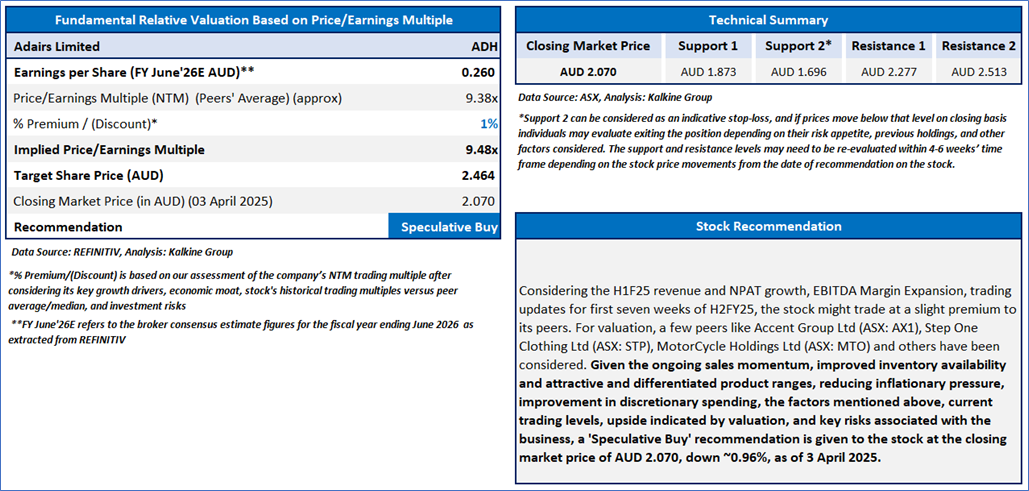Image resolution: width=1029 pixels, height=491 pixels.
Task: Click the Speculative Buy recommendation cell
Action: [449, 227]
